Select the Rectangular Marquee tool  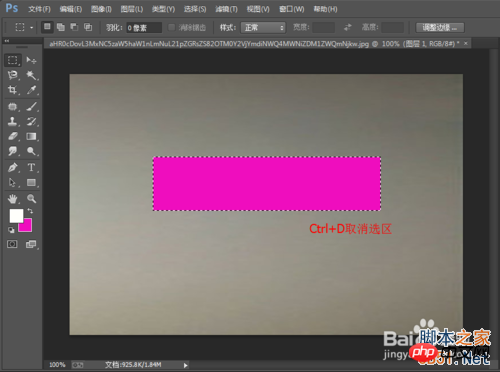(13, 60)
